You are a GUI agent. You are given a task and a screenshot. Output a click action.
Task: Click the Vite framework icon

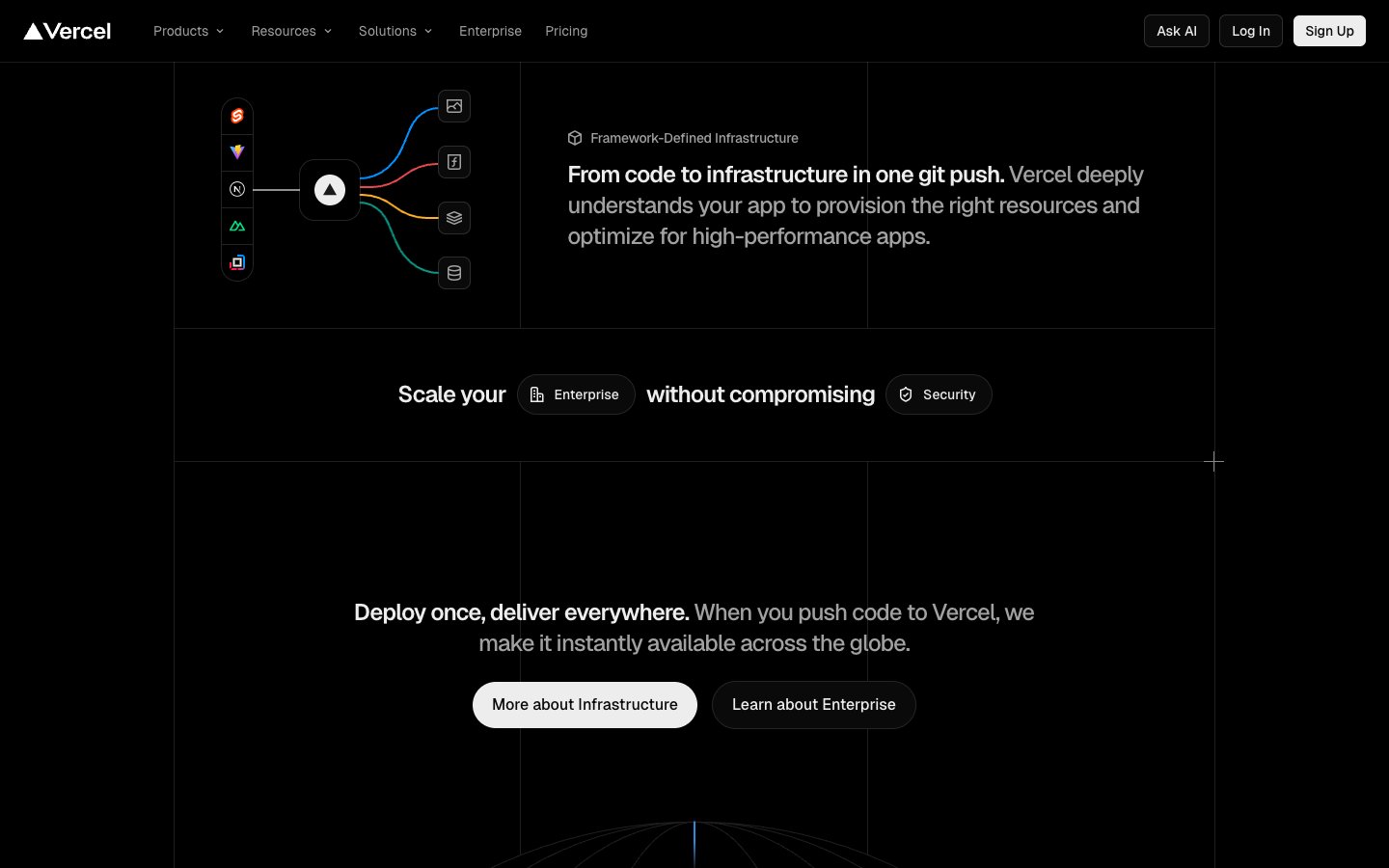point(237,151)
